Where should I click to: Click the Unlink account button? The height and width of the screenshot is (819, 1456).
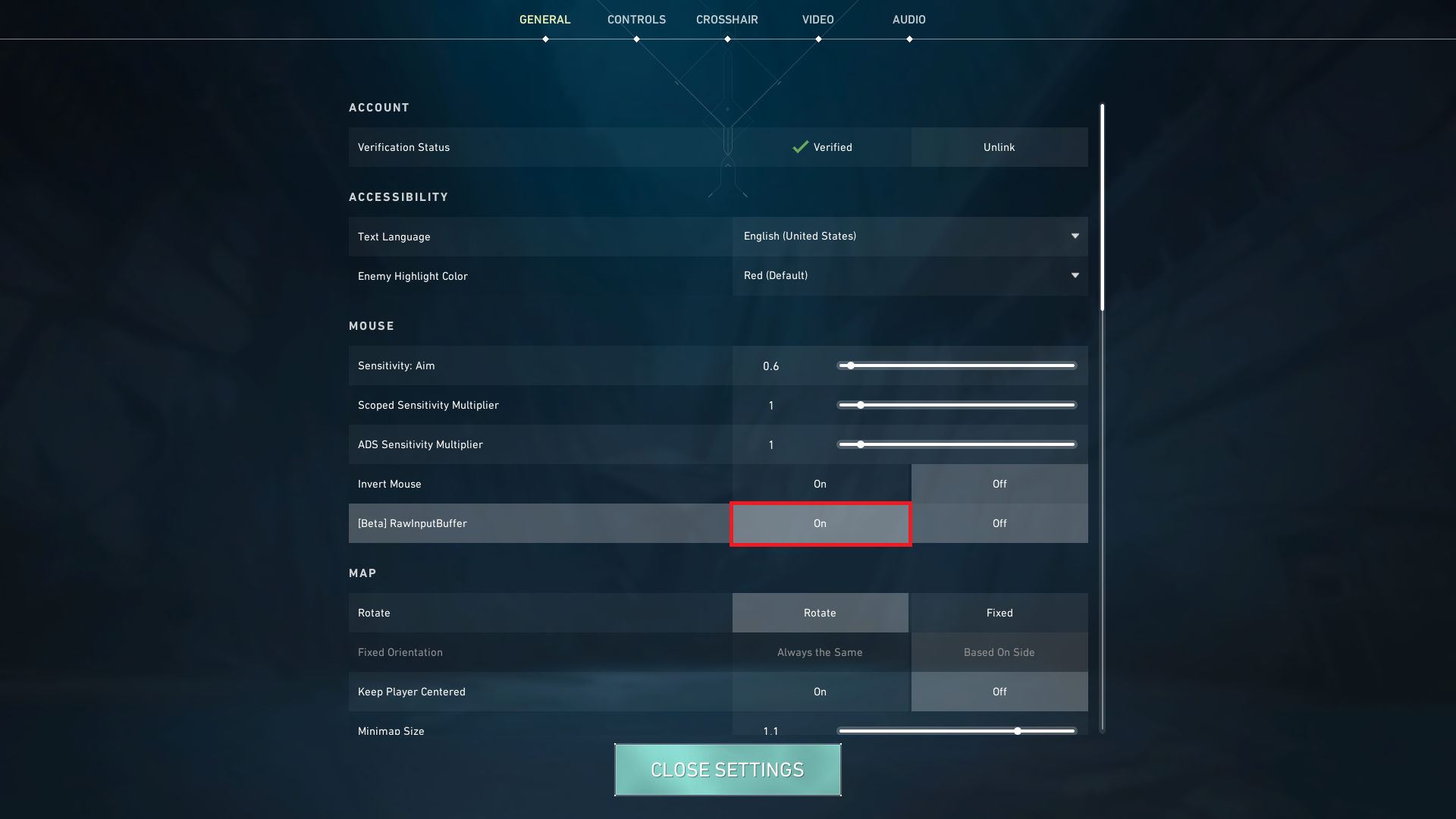(999, 147)
